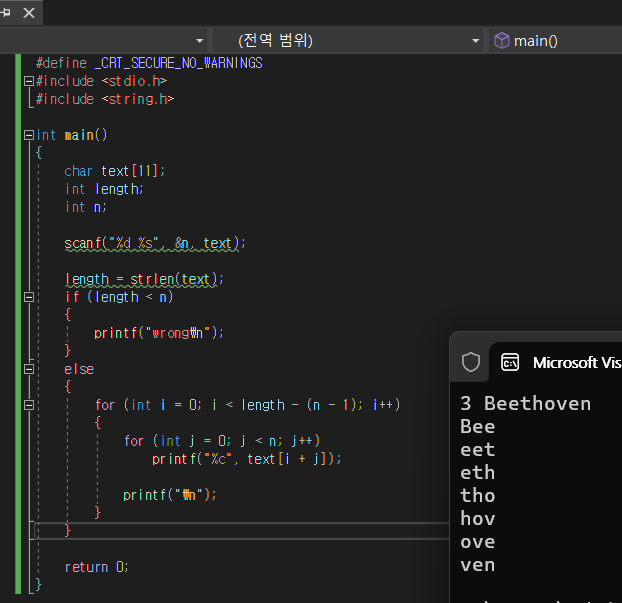Click the shield icon in console window

[x=471, y=362]
